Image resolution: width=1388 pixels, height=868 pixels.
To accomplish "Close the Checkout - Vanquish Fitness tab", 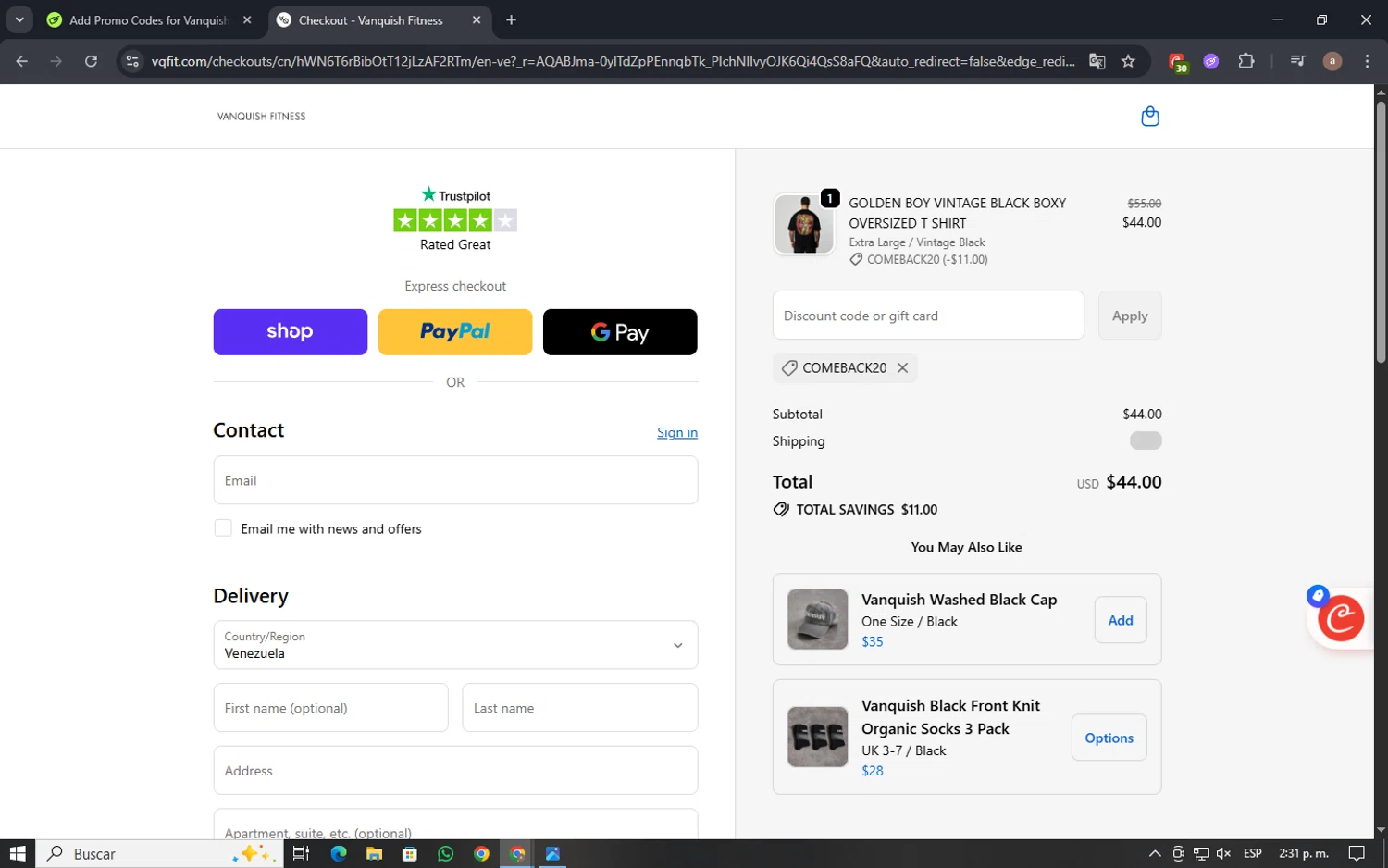I will tap(477, 20).
